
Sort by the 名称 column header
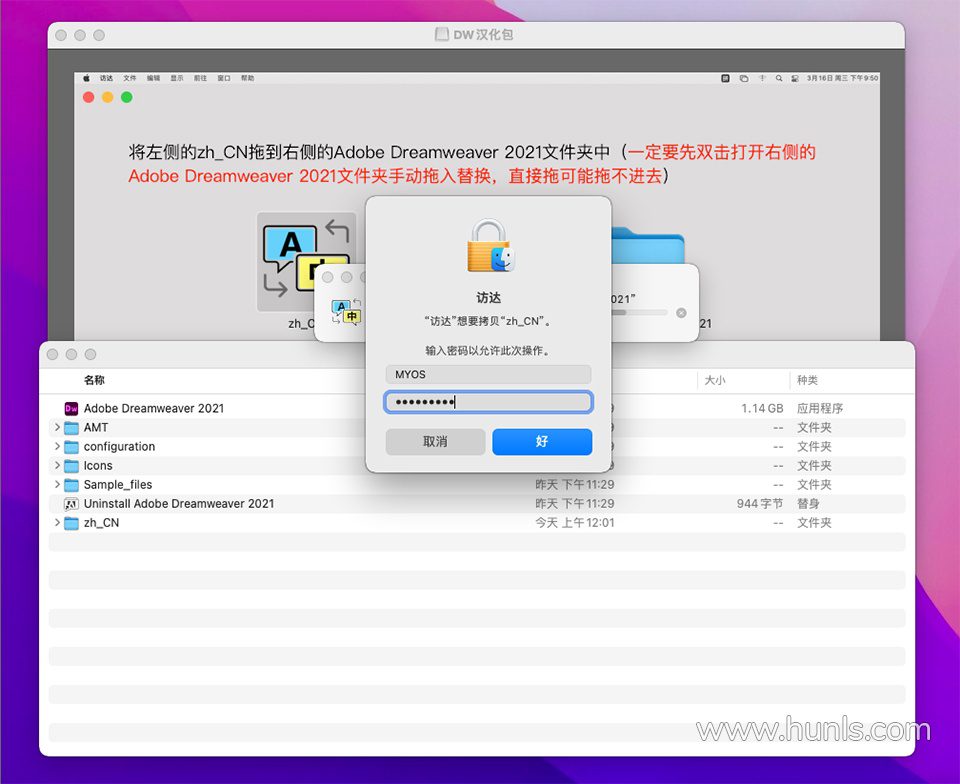point(94,380)
